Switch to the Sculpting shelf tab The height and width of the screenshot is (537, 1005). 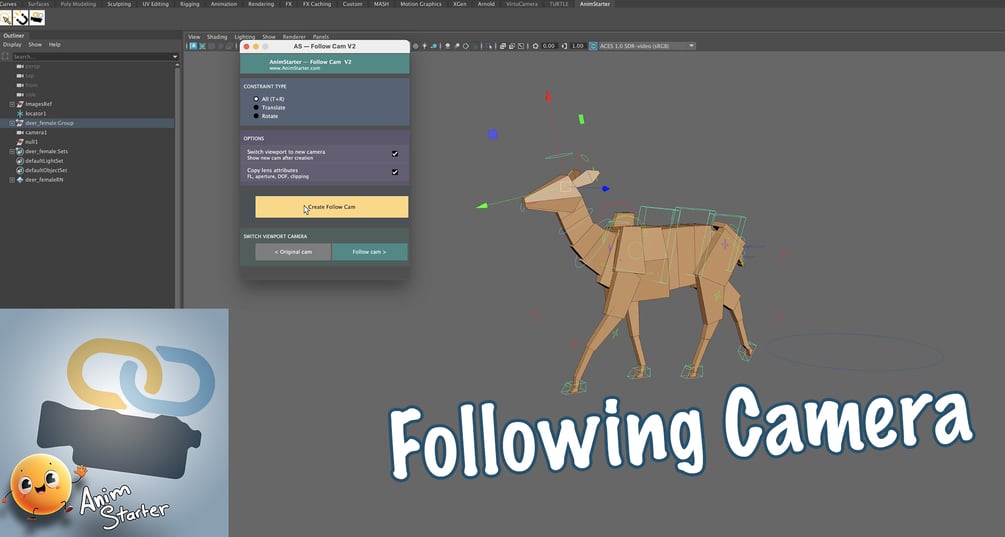[119, 4]
